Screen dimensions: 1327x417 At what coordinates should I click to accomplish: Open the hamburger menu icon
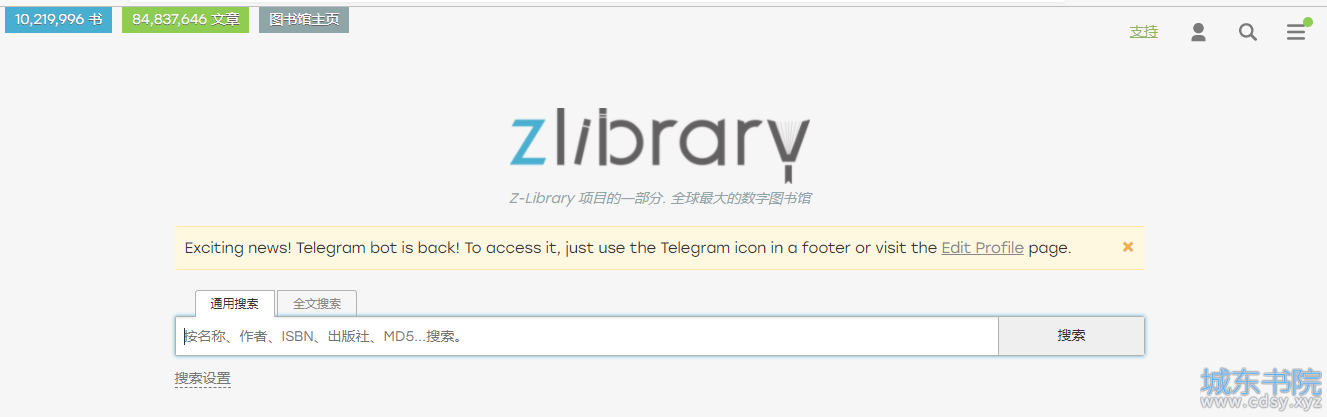pos(1296,32)
